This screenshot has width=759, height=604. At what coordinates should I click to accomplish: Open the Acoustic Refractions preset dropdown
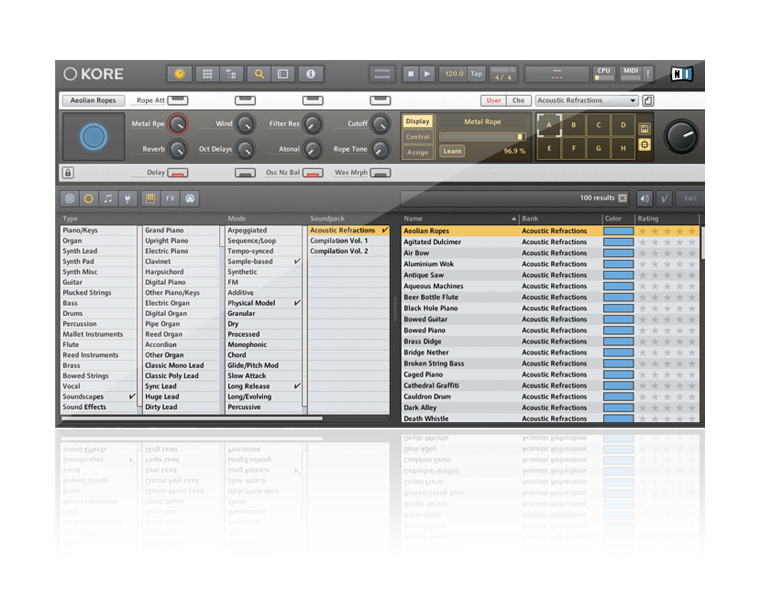coord(586,101)
